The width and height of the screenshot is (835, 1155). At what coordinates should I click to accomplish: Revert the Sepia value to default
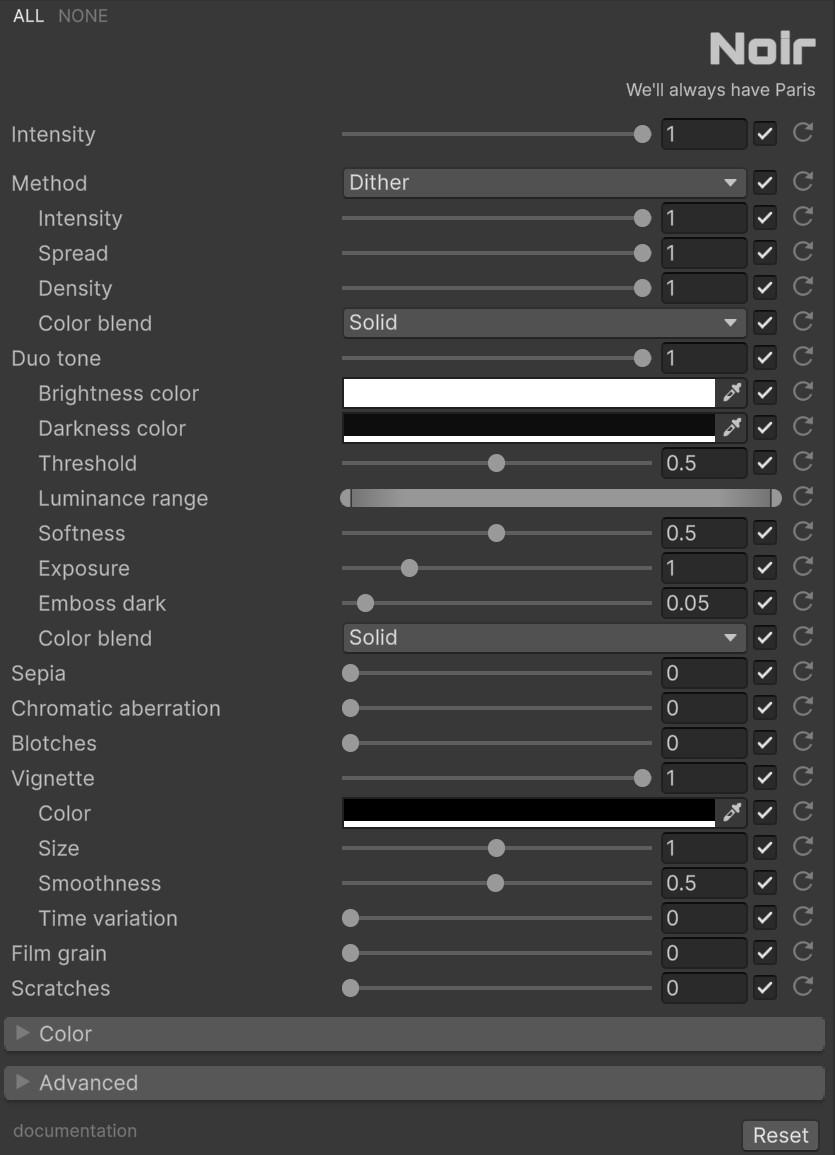coord(802,672)
